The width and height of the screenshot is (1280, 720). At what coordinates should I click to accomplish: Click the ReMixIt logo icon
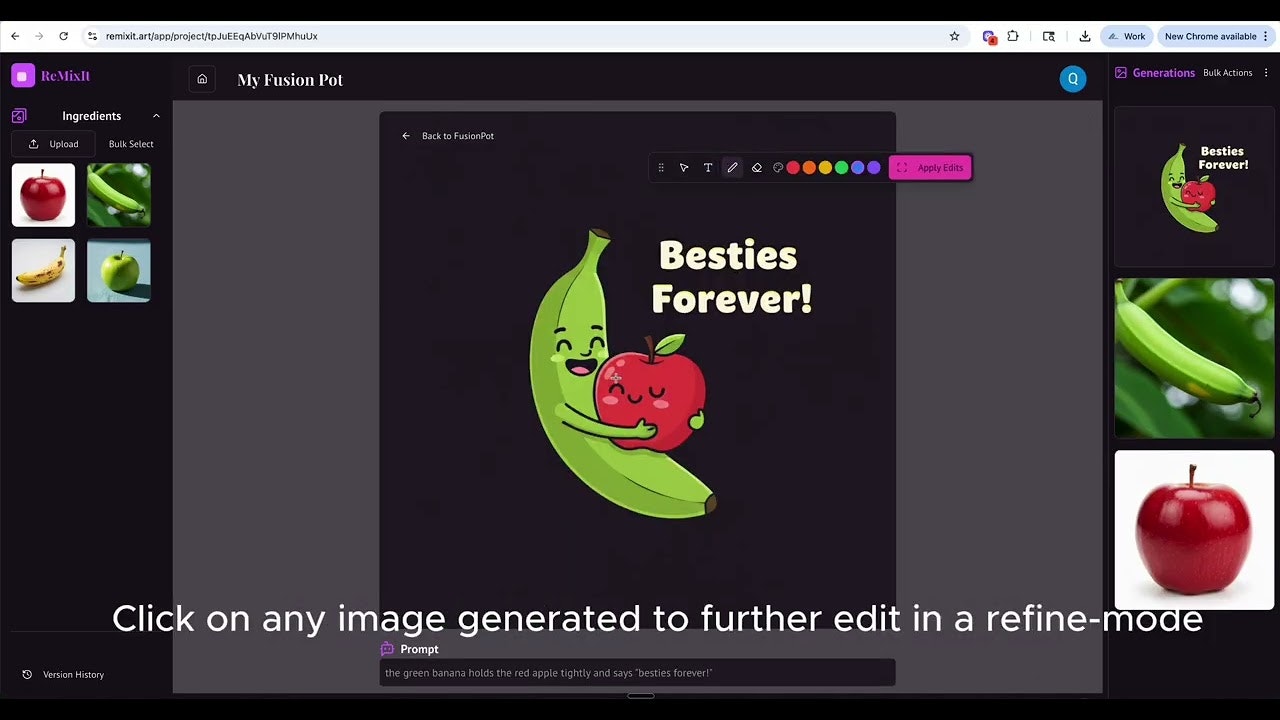[23, 75]
